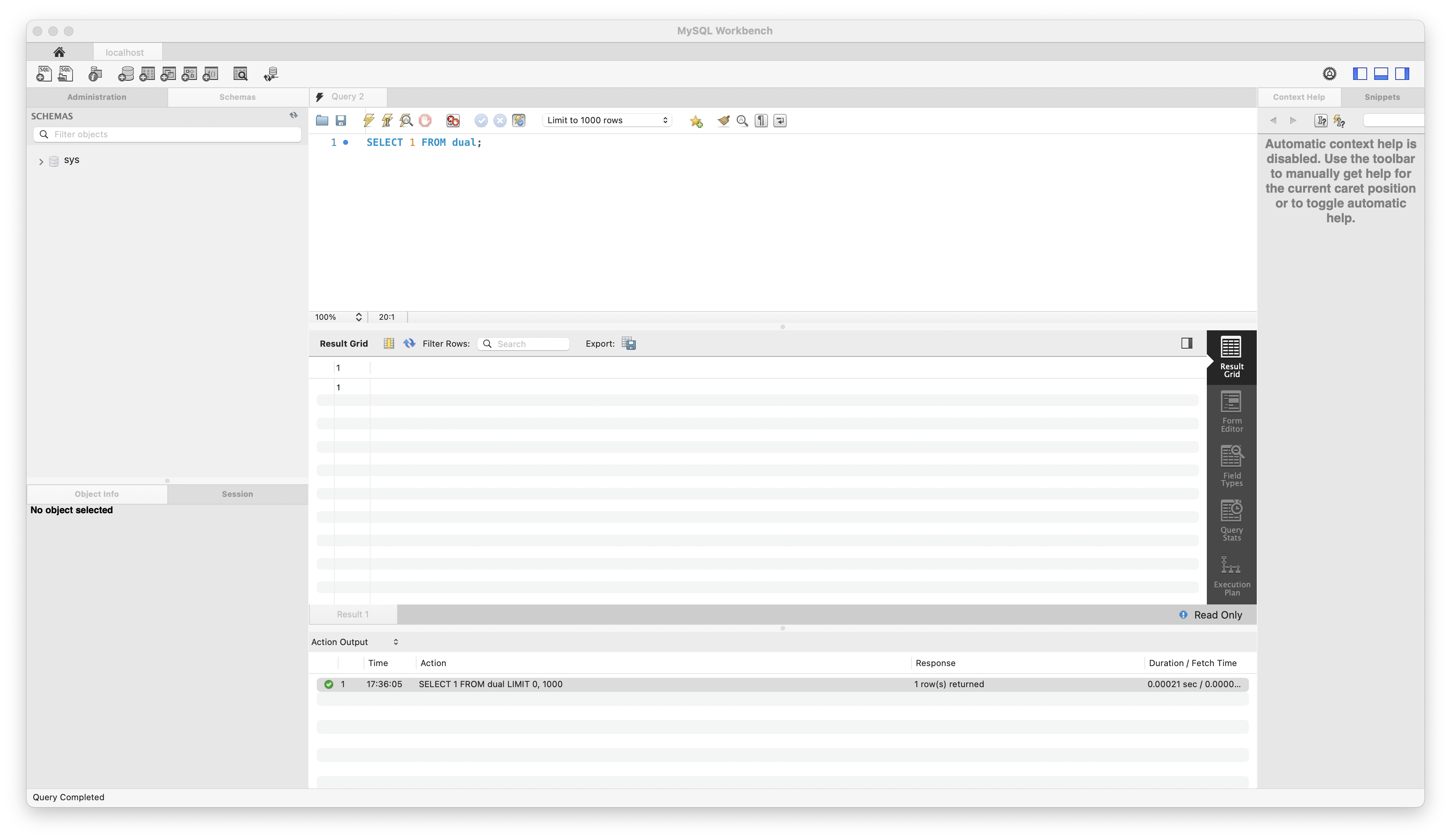
Task: Switch to the Administration tab
Action: (97, 97)
